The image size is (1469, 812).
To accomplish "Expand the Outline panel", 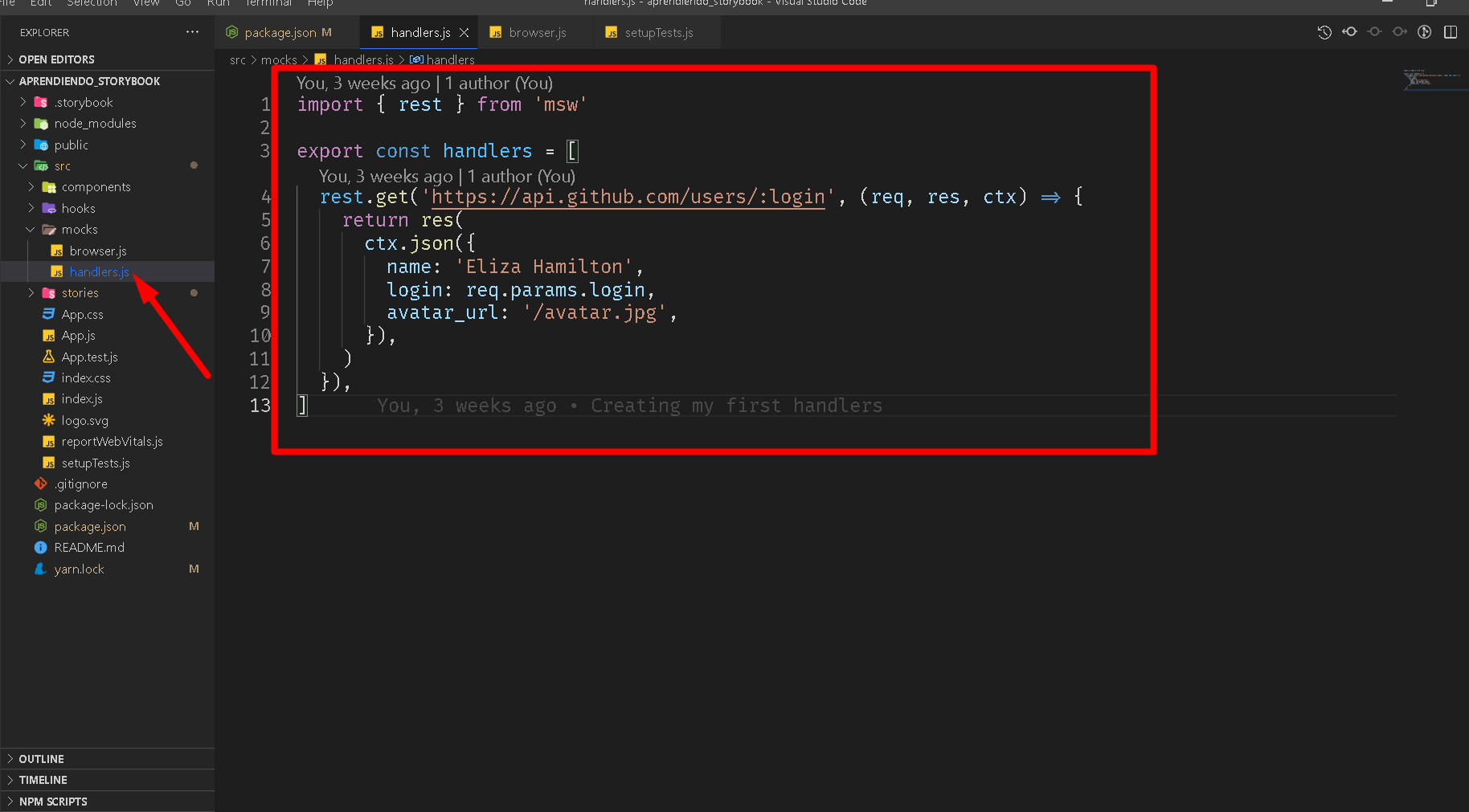I will click(x=41, y=759).
